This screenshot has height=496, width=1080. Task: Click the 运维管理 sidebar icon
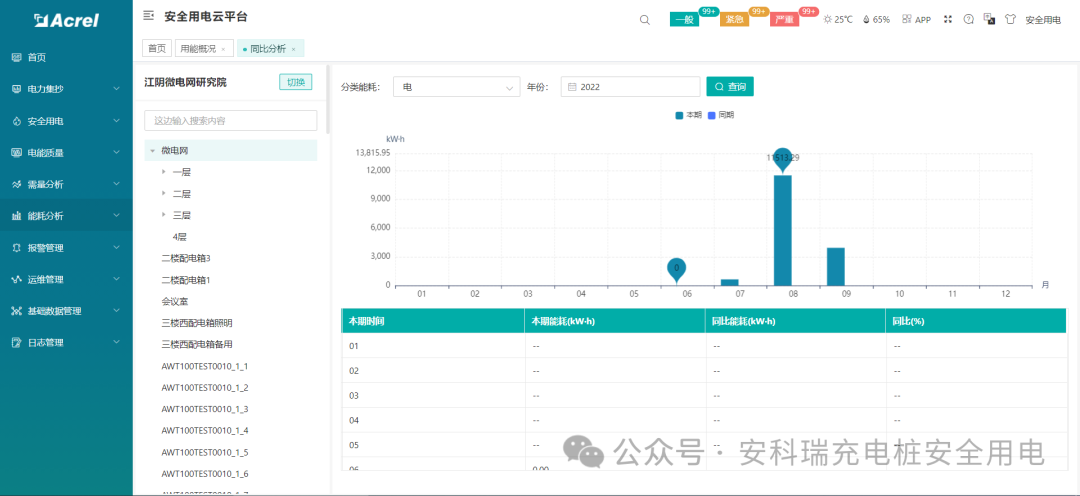click(17, 280)
